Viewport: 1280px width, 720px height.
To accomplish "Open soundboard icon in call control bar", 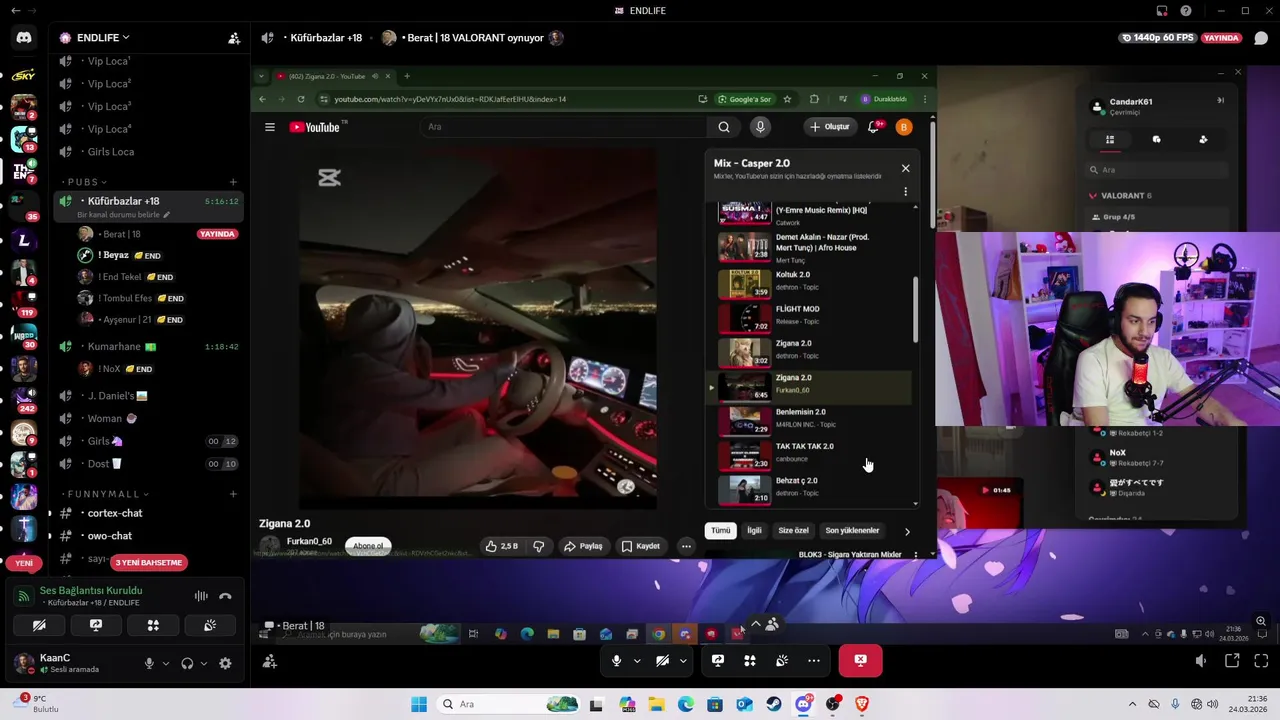I will [782, 660].
